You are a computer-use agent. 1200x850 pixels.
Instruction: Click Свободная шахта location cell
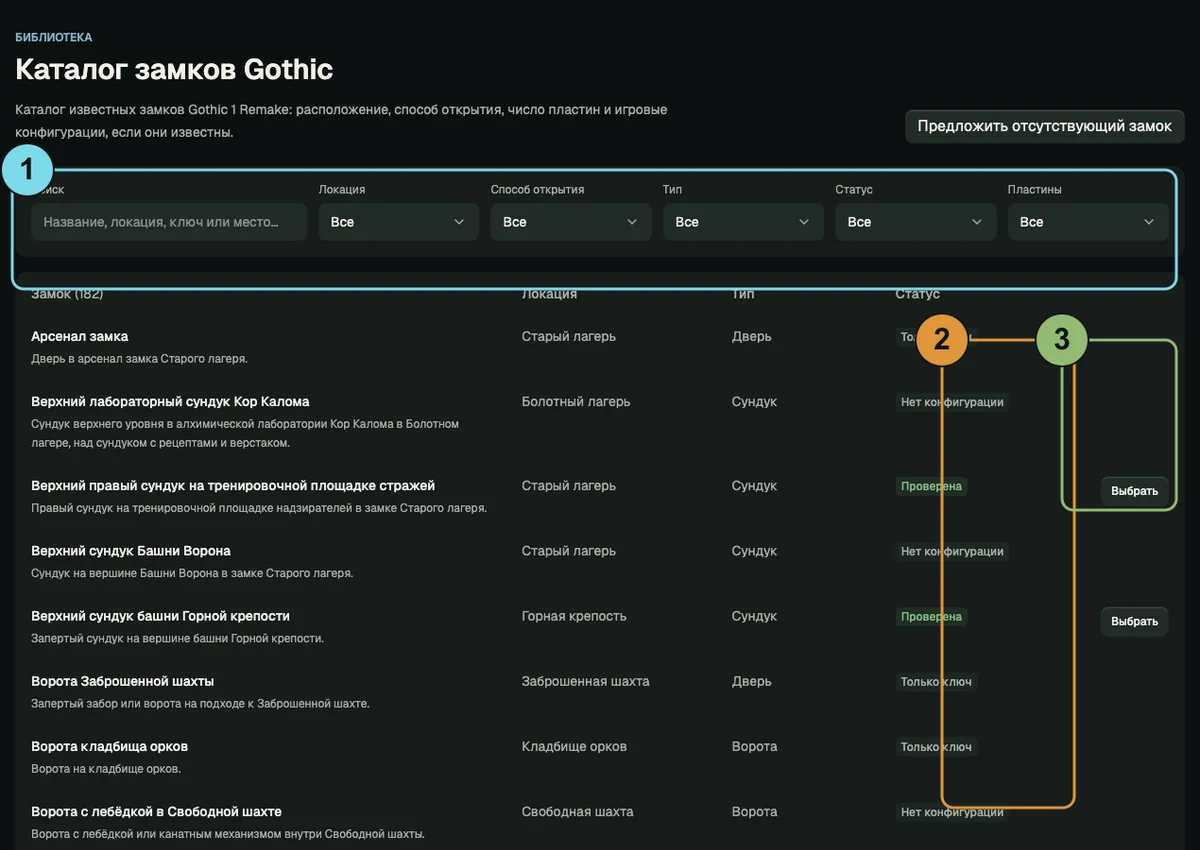(x=578, y=811)
